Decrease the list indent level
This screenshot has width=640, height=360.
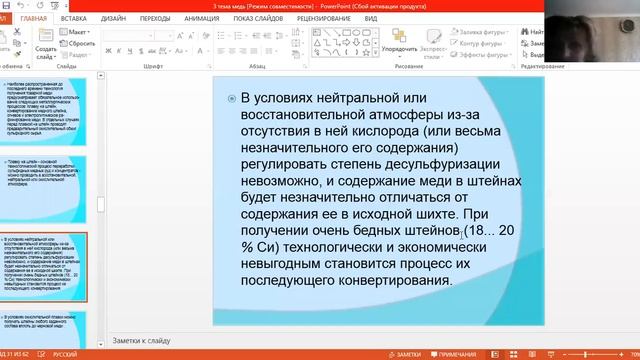point(256,36)
